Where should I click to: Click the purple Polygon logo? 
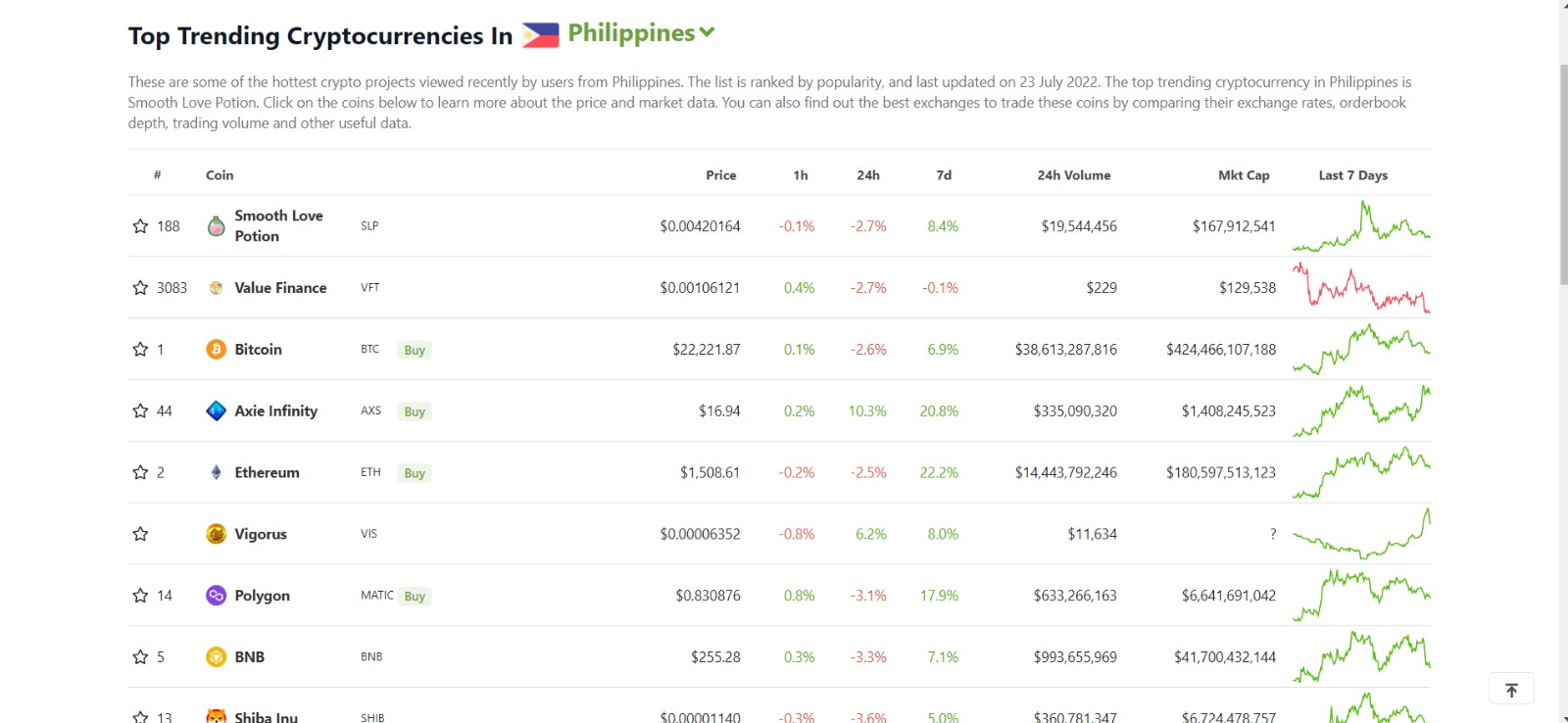coord(217,596)
